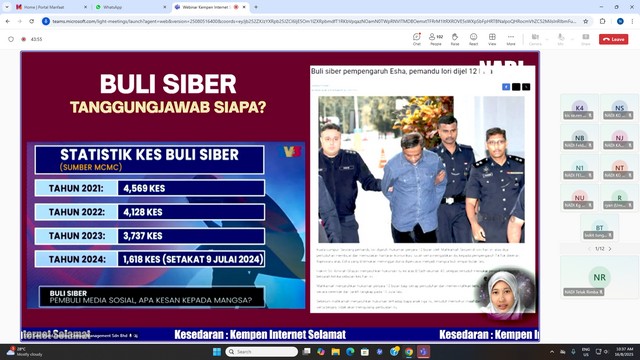Bookmark this page with the star icon

click(x=586, y=21)
